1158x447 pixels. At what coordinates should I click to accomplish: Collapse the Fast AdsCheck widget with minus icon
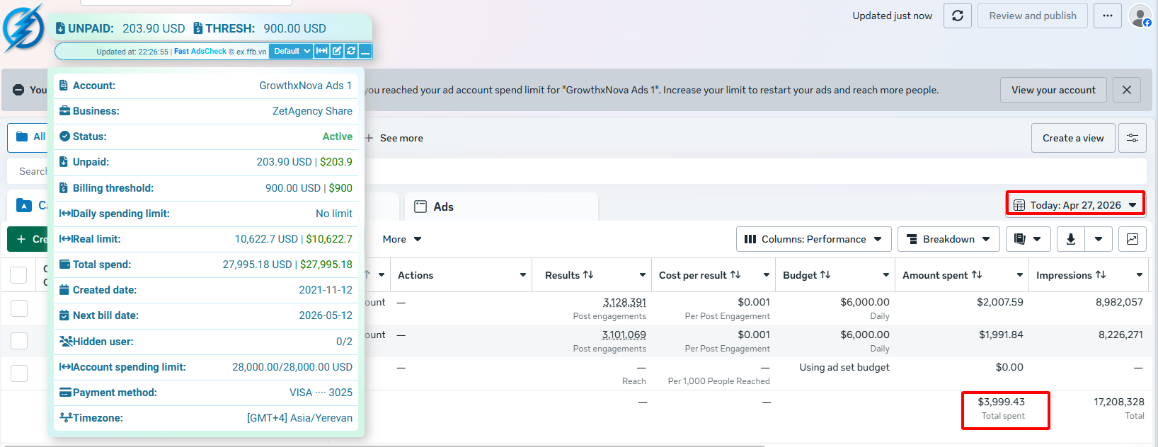pos(366,51)
